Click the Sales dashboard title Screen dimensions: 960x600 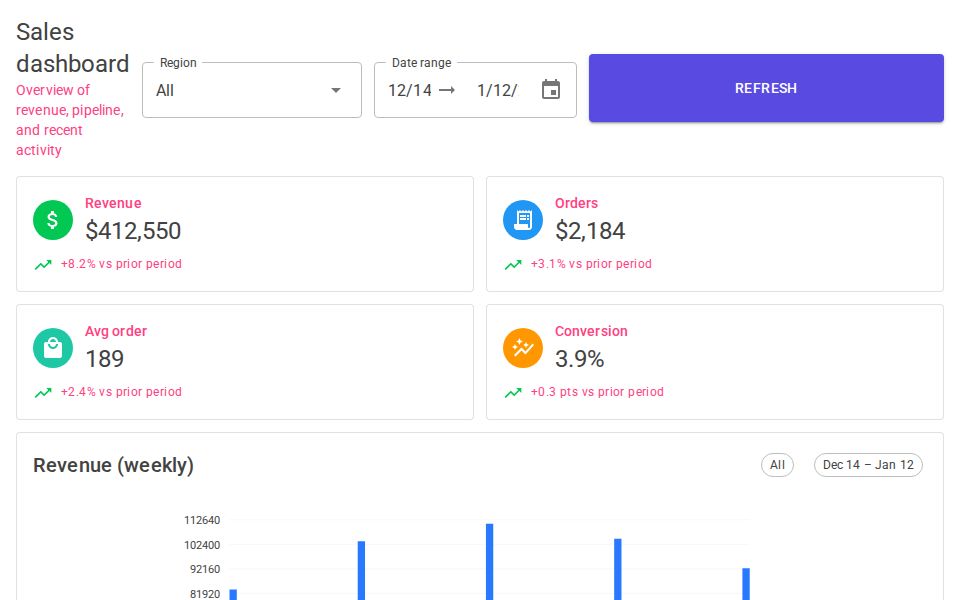point(72,47)
